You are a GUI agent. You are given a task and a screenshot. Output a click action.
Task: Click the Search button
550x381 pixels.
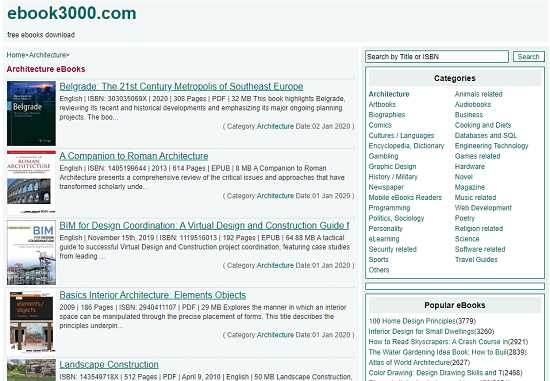[x=529, y=56]
